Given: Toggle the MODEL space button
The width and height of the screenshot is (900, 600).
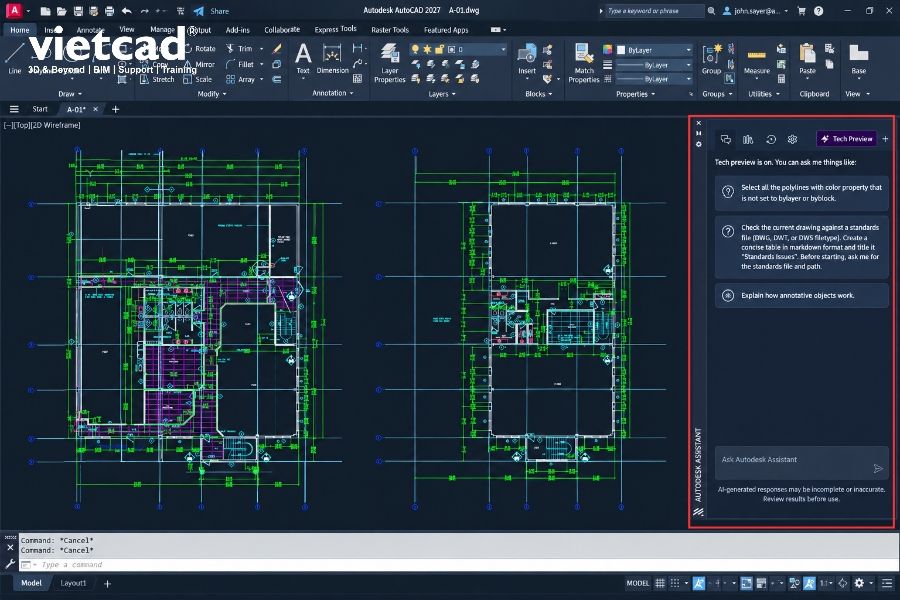Looking at the screenshot, I should click(x=638, y=583).
